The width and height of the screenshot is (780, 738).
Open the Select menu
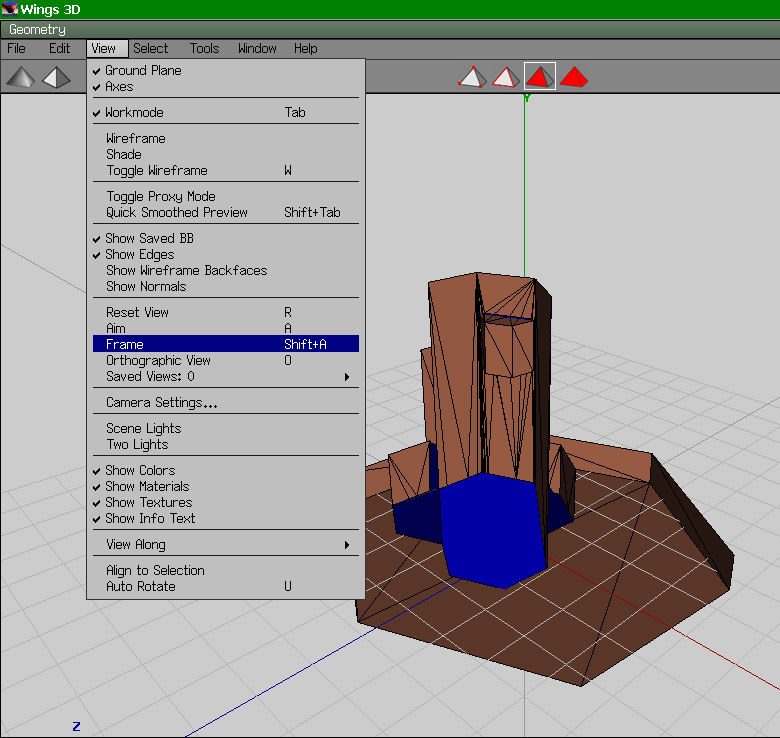point(151,48)
